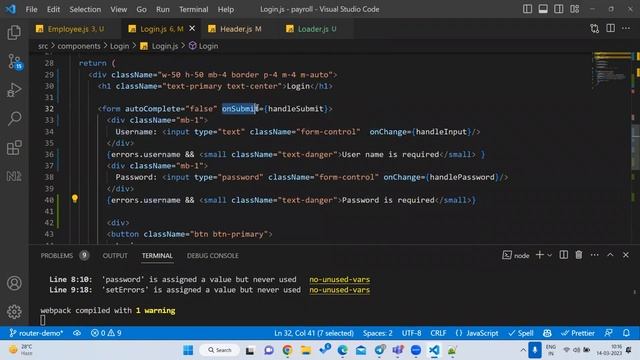
Task: Open the Edit menu
Action: point(53,9)
